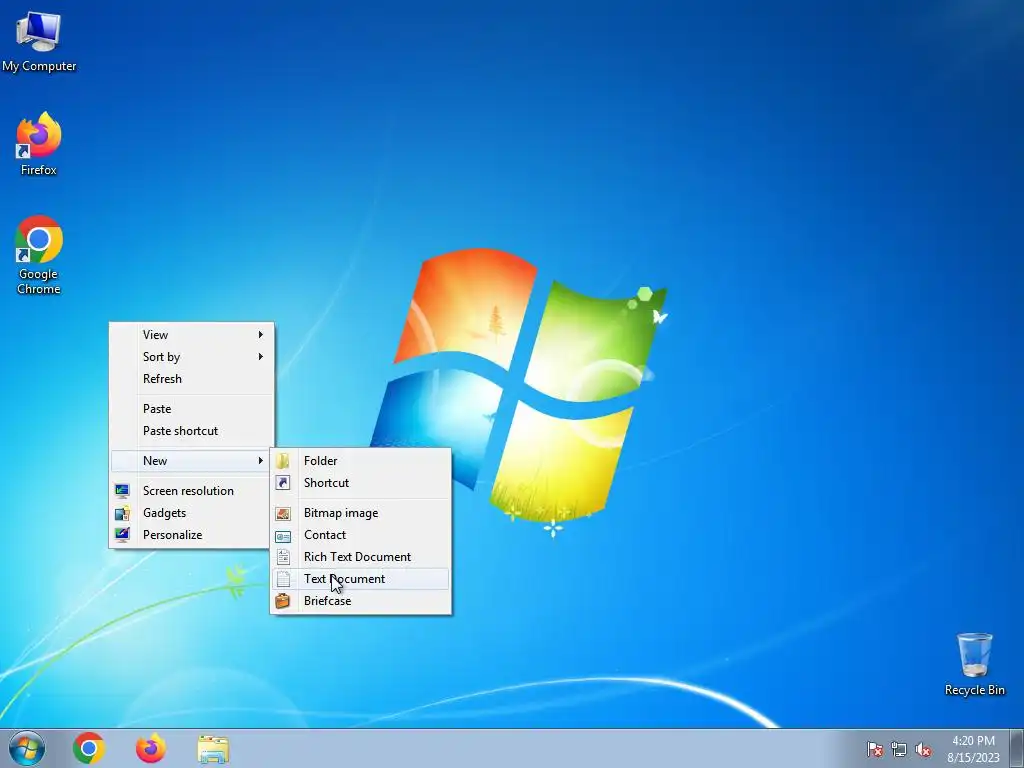Create a new Rich Text Document
The width and height of the screenshot is (1024, 768).
[x=360, y=557]
